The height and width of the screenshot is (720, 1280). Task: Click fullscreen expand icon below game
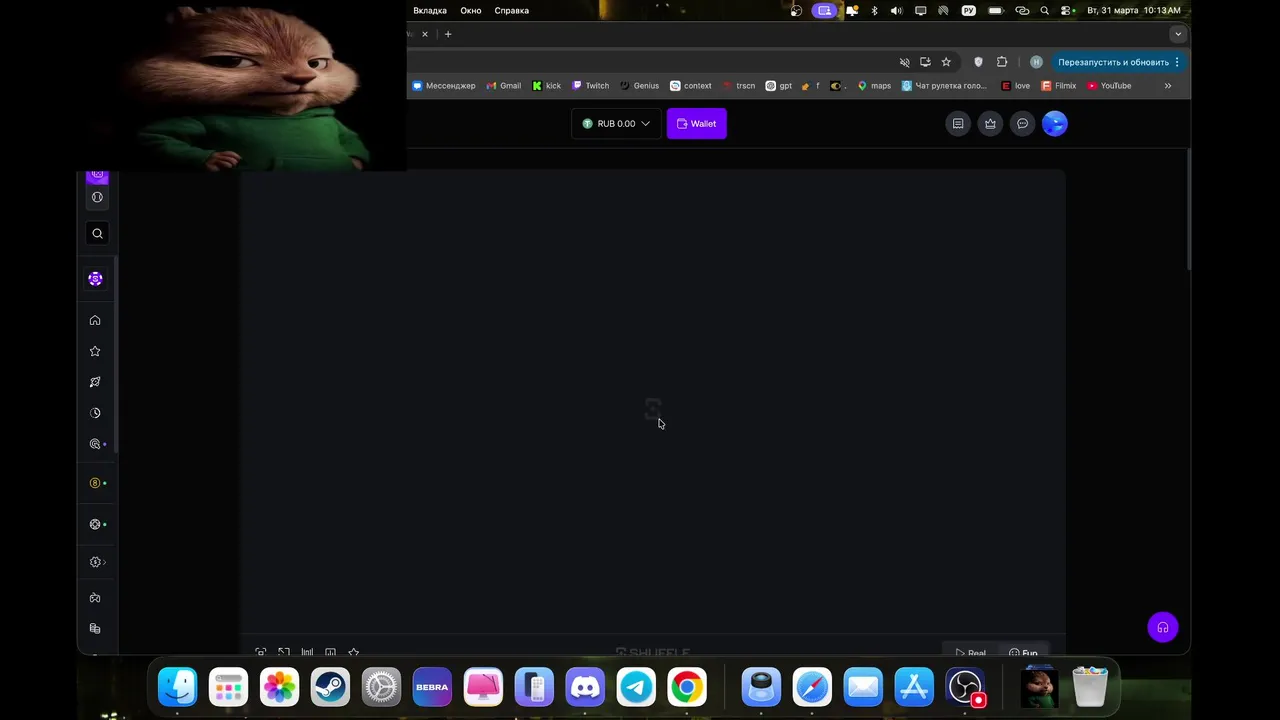(x=284, y=653)
